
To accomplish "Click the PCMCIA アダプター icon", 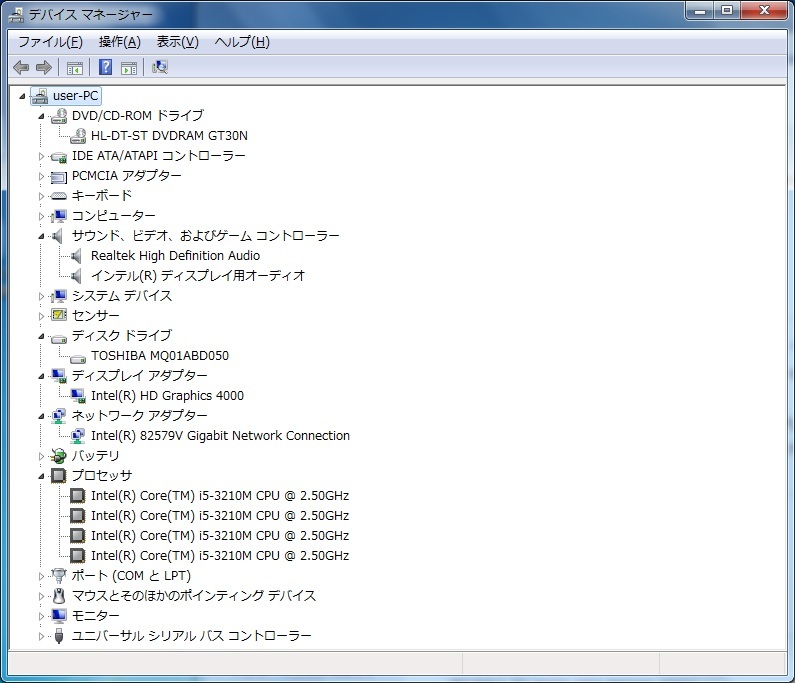I will click(59, 176).
